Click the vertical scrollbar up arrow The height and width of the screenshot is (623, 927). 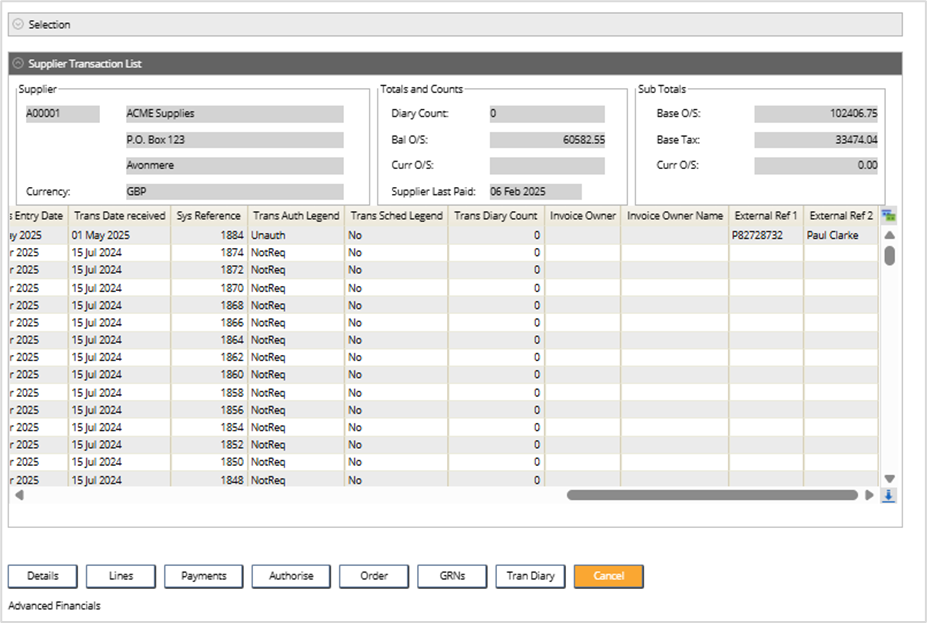(x=889, y=235)
